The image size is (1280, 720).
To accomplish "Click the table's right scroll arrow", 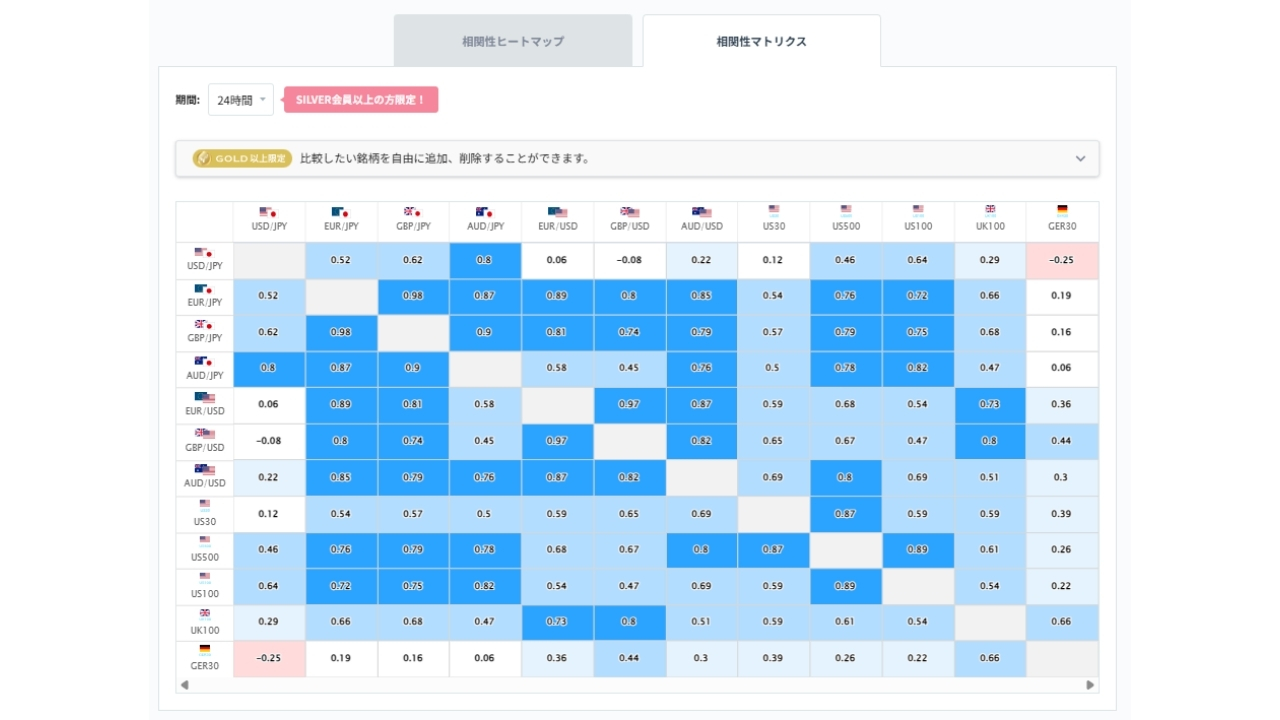I will click(x=1090, y=685).
